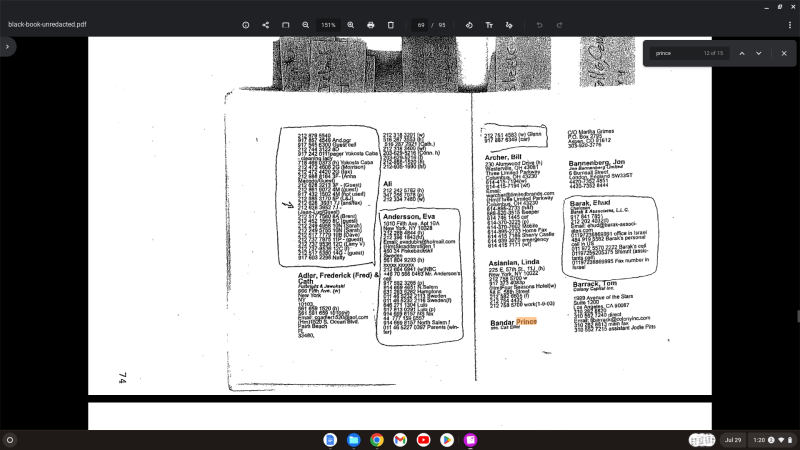
Task: Open Google Docs from the shelf
Action: click(x=330, y=440)
